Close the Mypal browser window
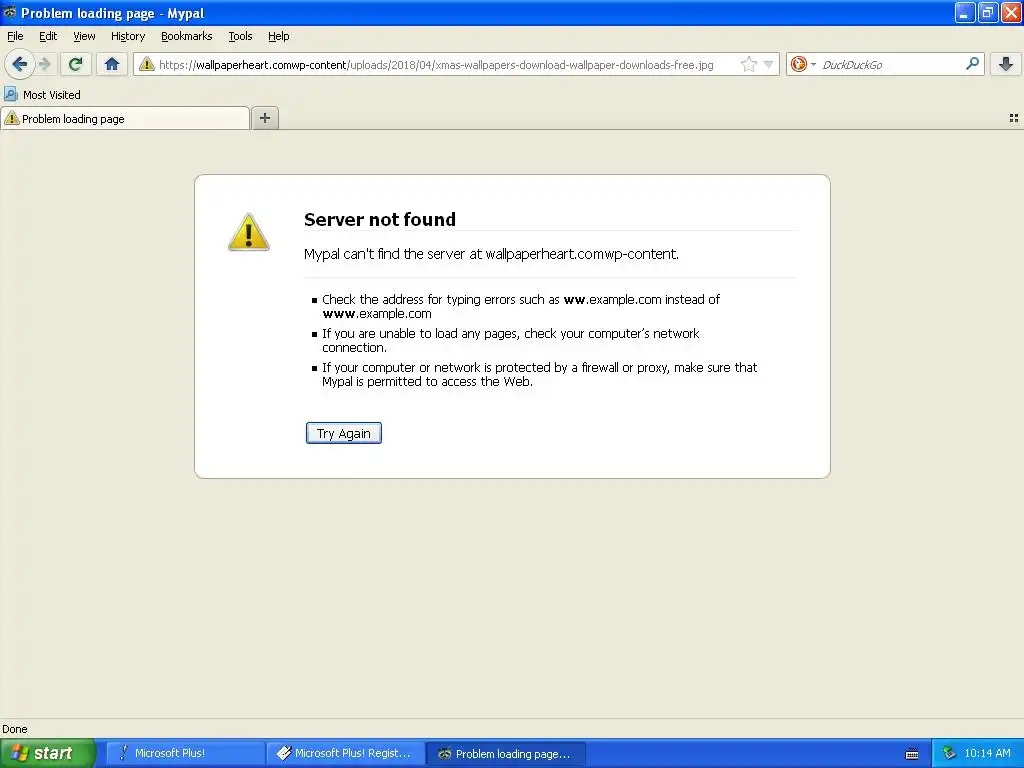This screenshot has width=1024, height=768. (x=1011, y=12)
